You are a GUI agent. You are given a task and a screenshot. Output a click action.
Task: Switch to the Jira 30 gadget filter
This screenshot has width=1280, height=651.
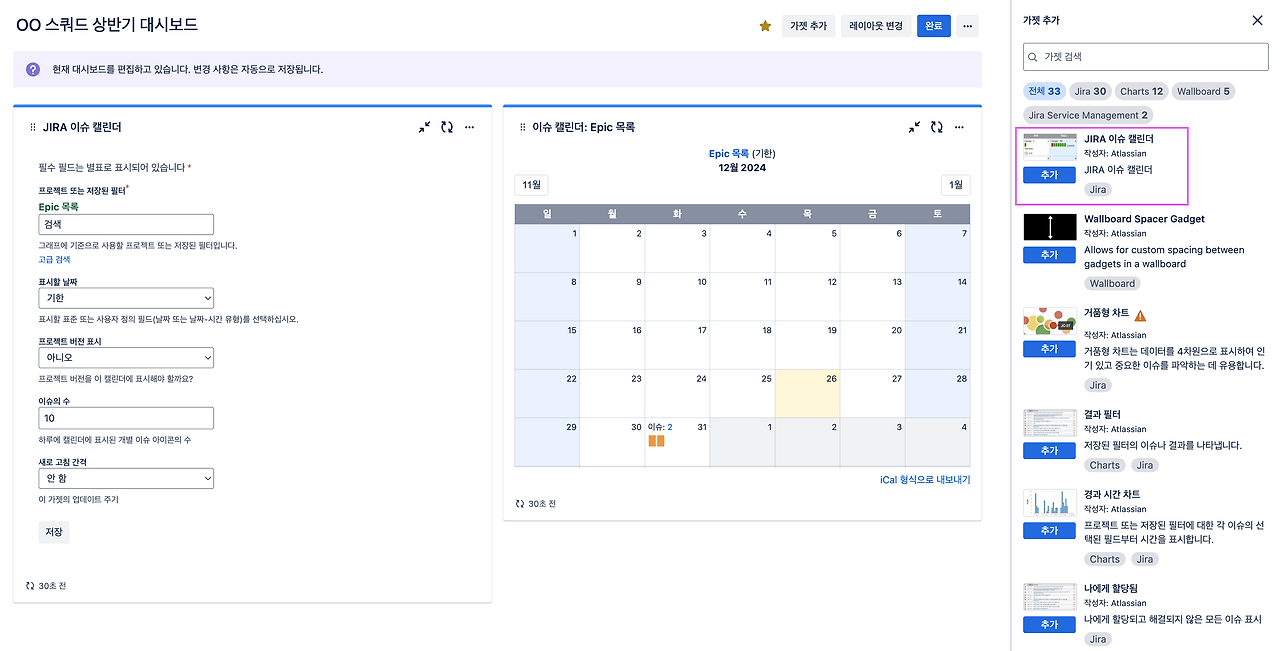point(1090,90)
